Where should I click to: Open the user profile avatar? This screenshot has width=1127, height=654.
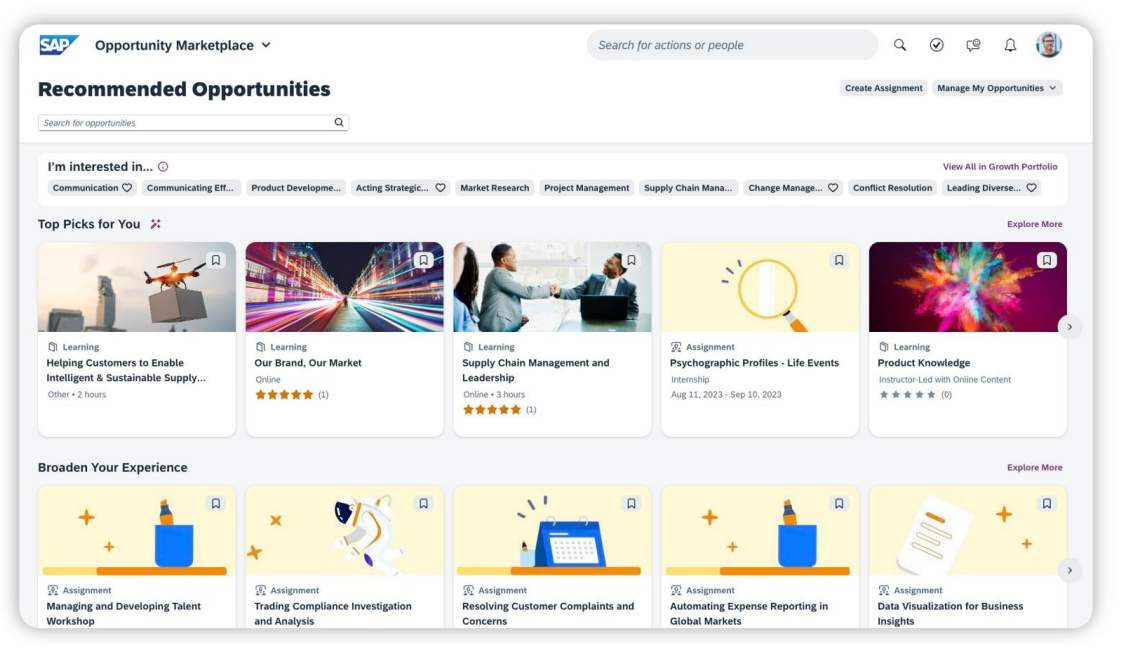coord(1049,45)
